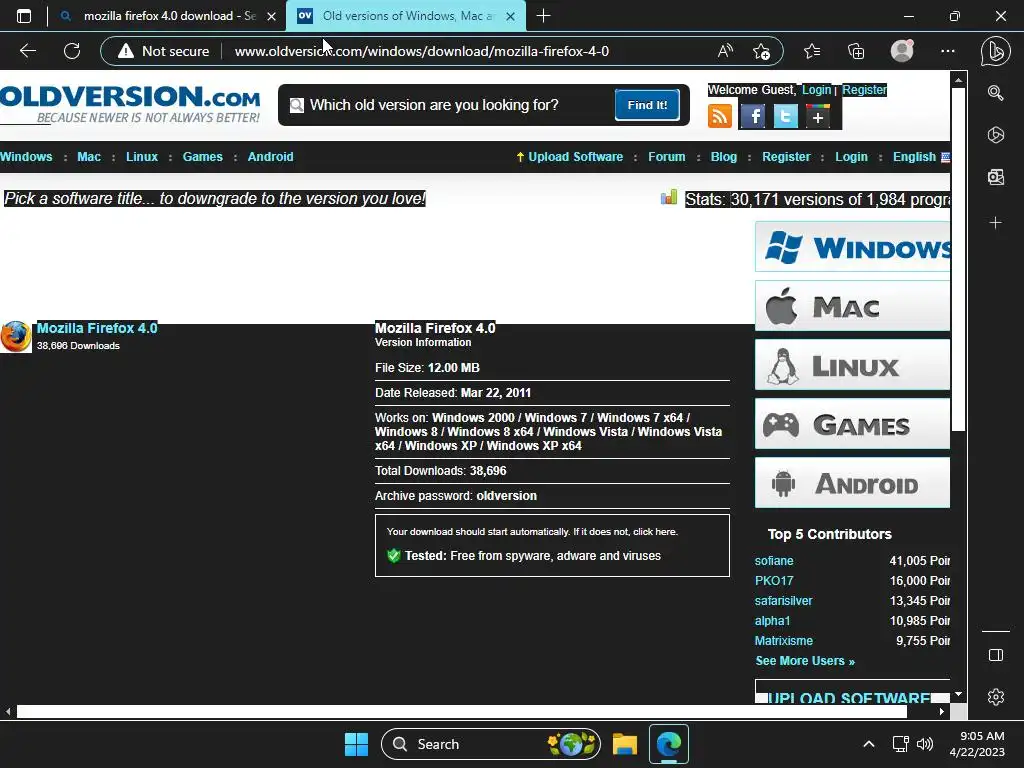Focus the old version search field
Screen dimensions: 1024x768
coord(451,105)
